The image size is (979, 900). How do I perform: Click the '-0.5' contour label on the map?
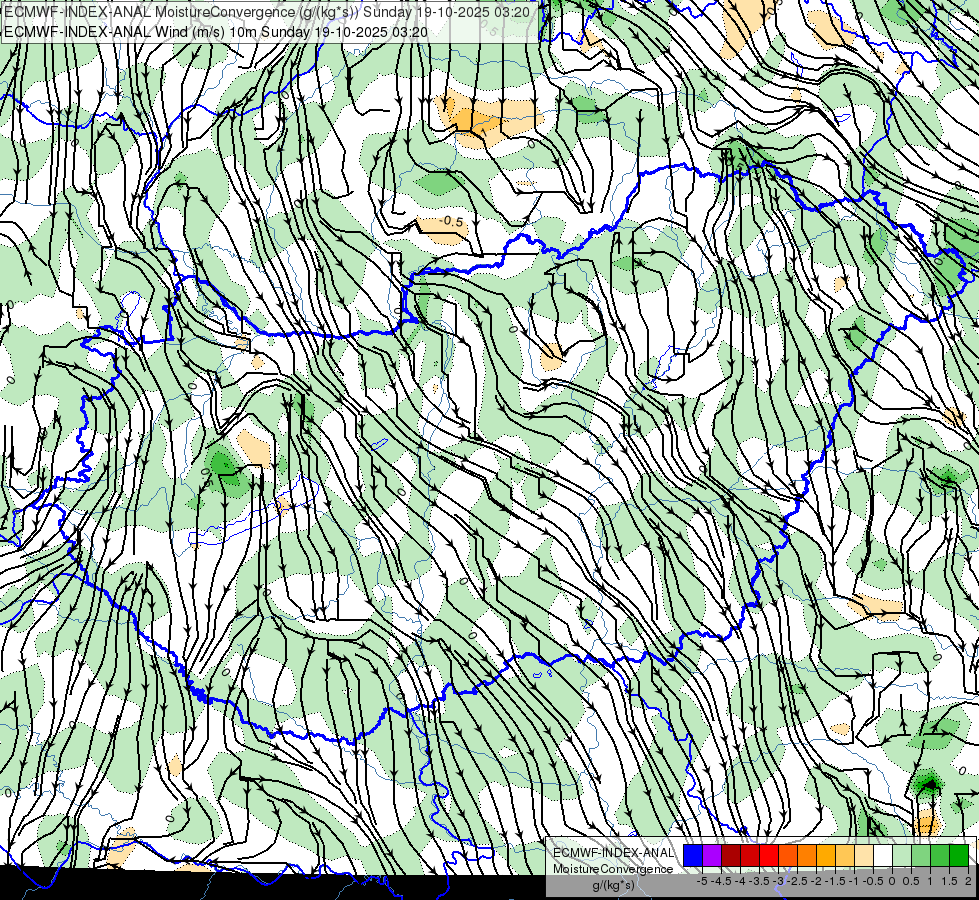point(450,222)
